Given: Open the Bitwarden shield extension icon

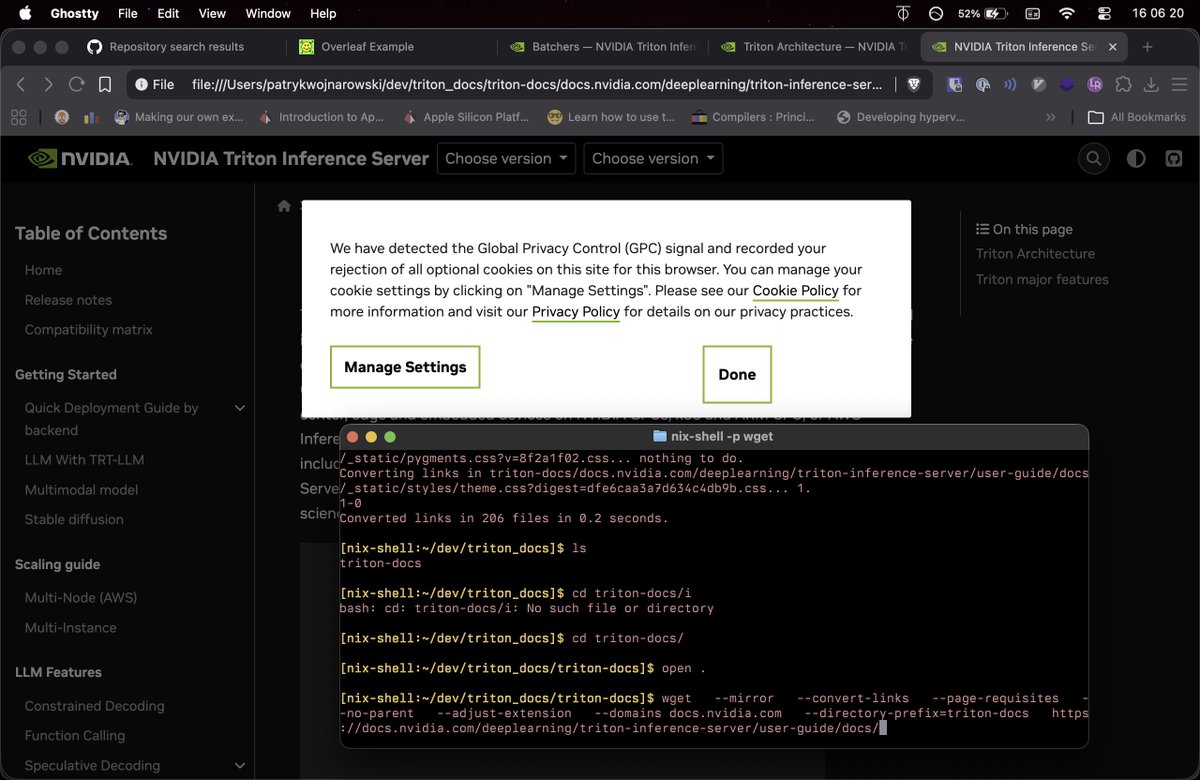Looking at the screenshot, I should (955, 85).
